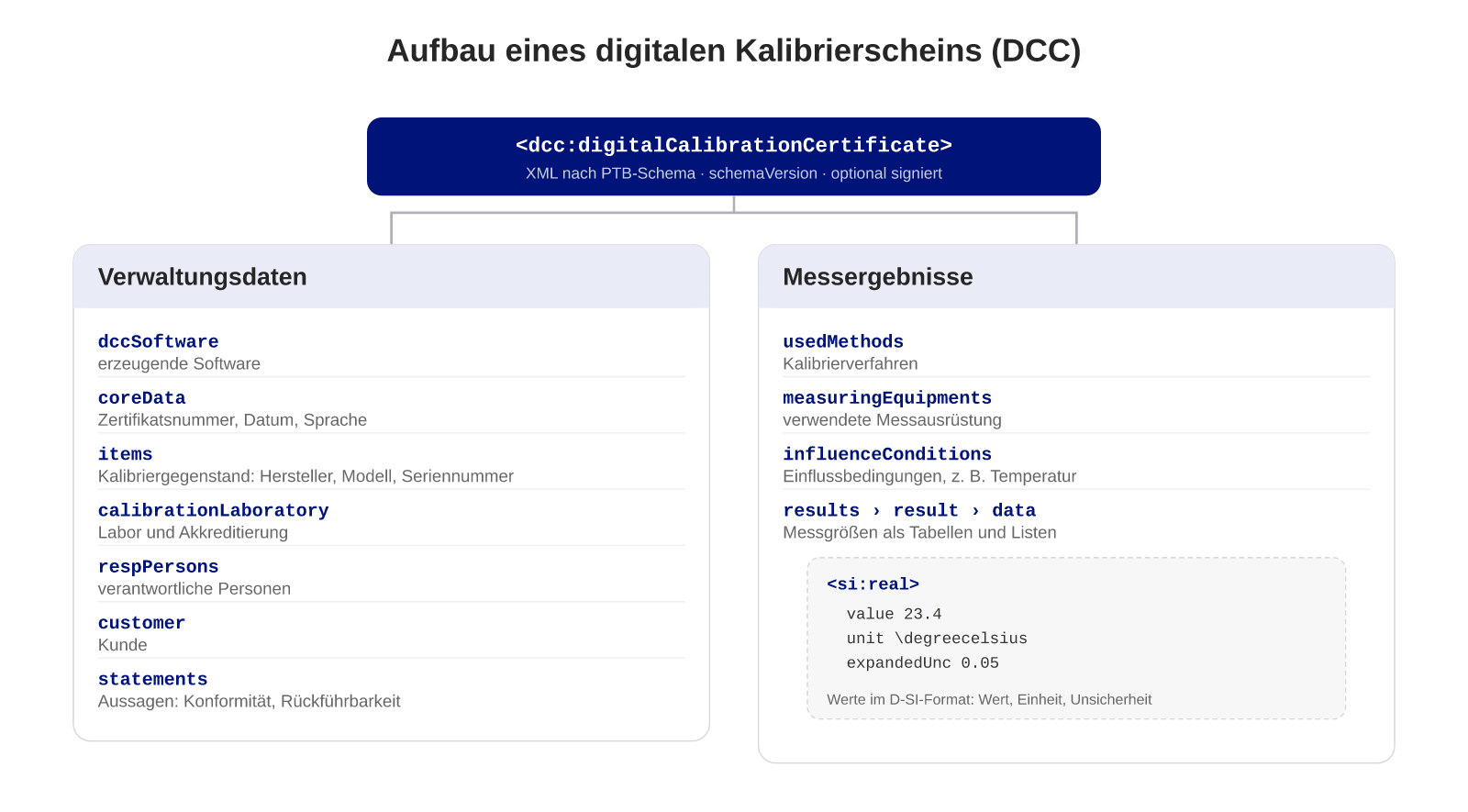This screenshot has height=812, width=1468.
Task: Click 'Einflussbedingungen, z. B. Temperatur' description
Action: click(929, 476)
